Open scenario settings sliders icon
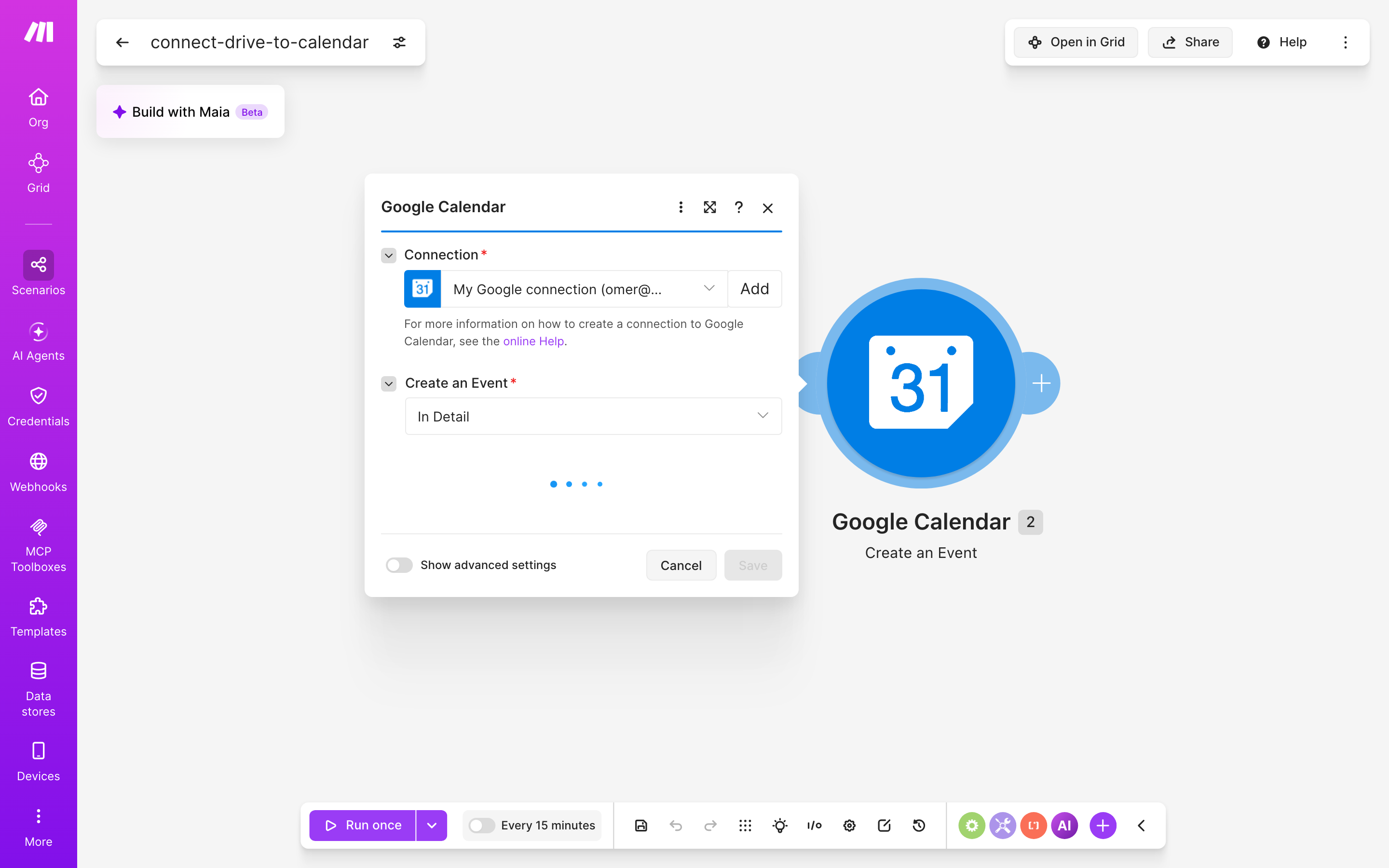This screenshot has height=868, width=1389. (399, 42)
